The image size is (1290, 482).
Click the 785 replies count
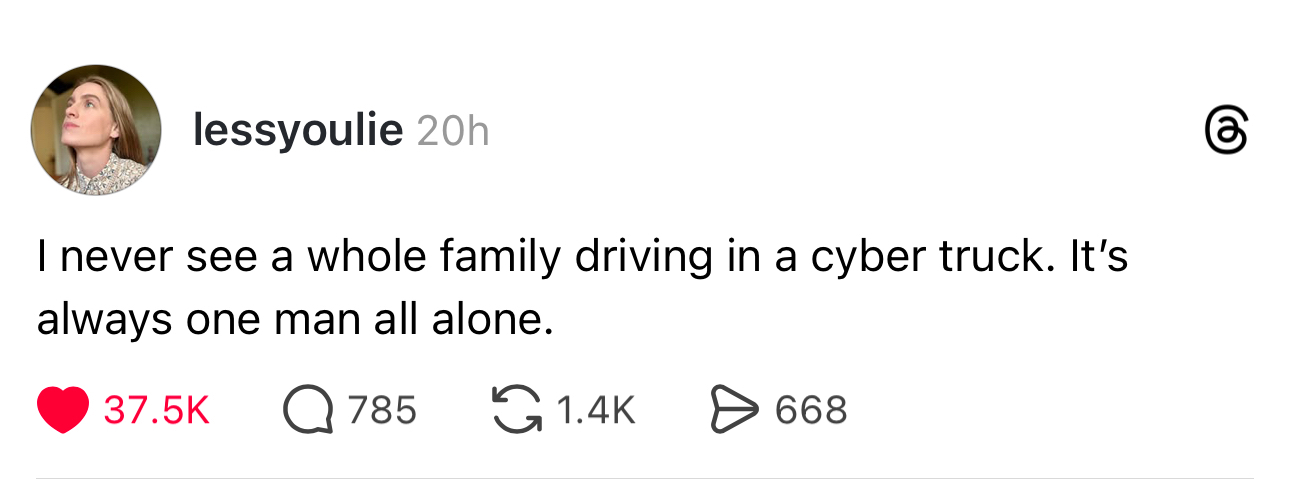382,411
